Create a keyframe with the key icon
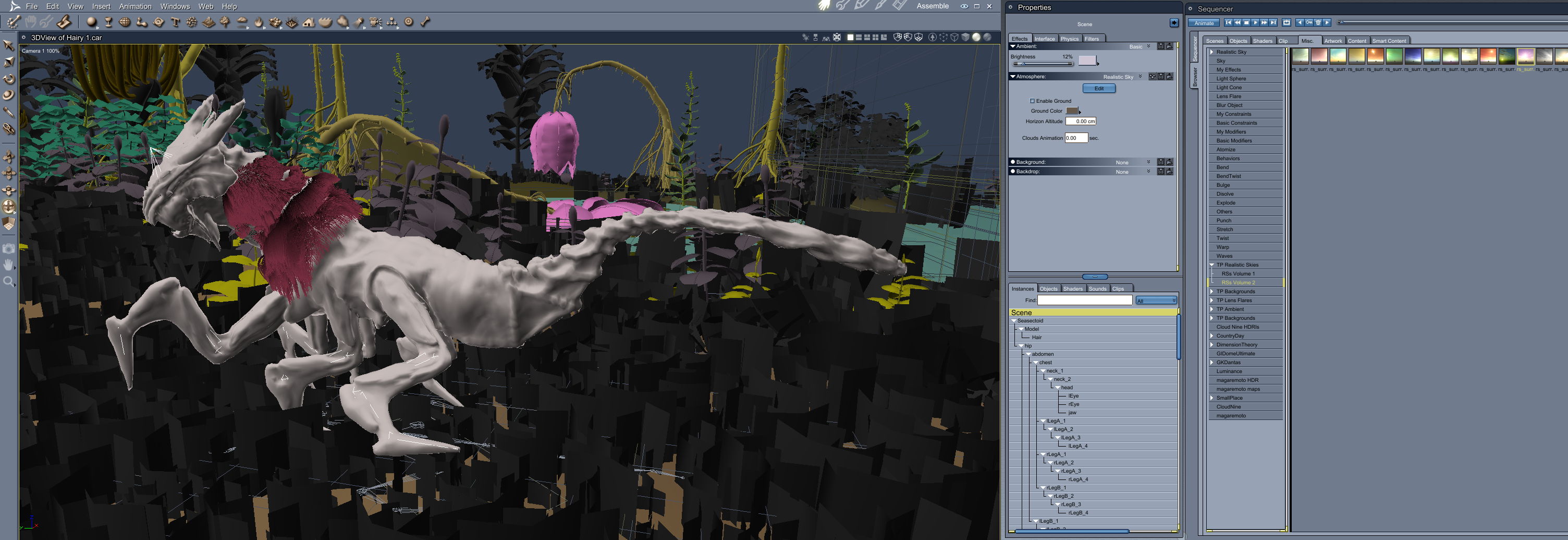 [x=1309, y=22]
